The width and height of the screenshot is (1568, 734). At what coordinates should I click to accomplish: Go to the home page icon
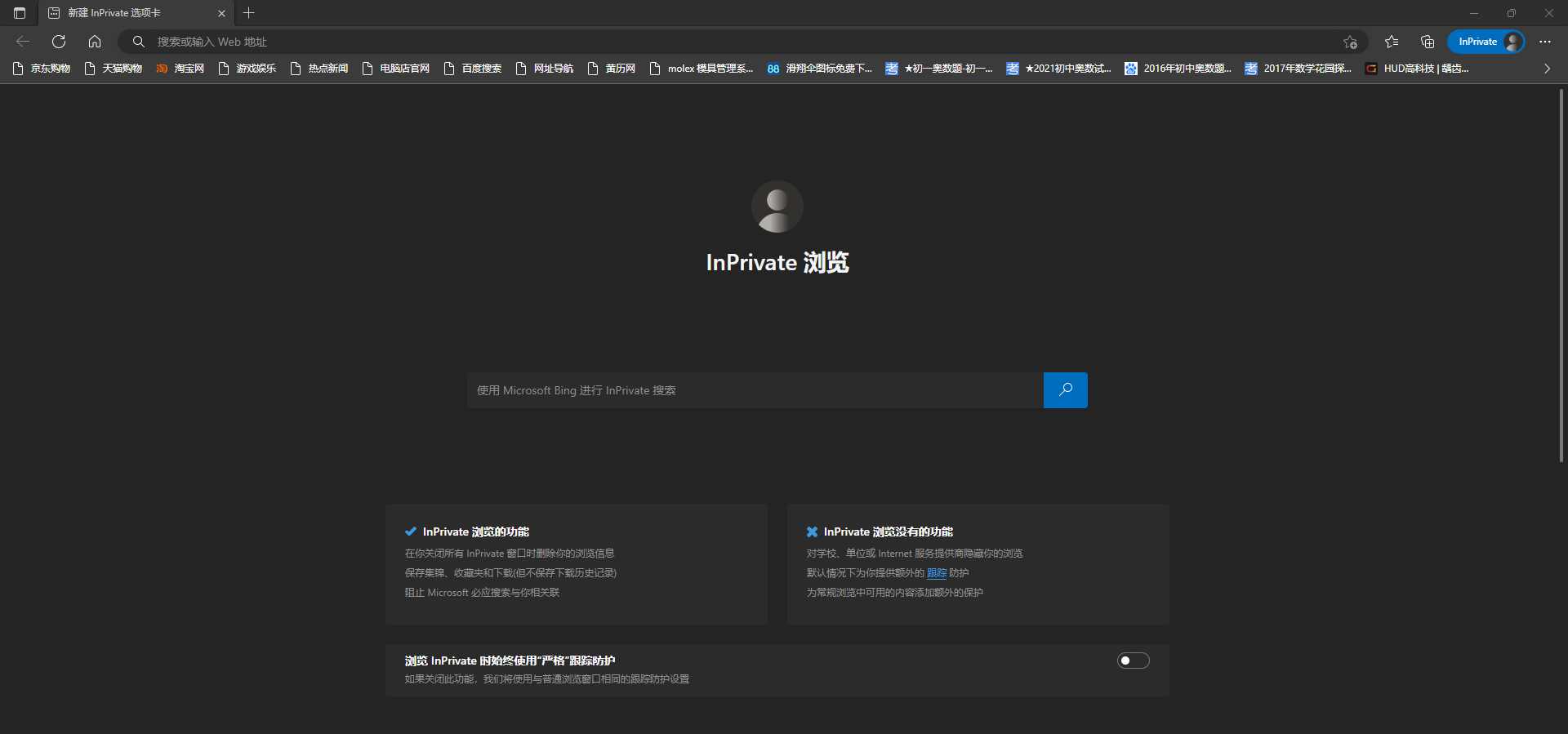[x=95, y=42]
